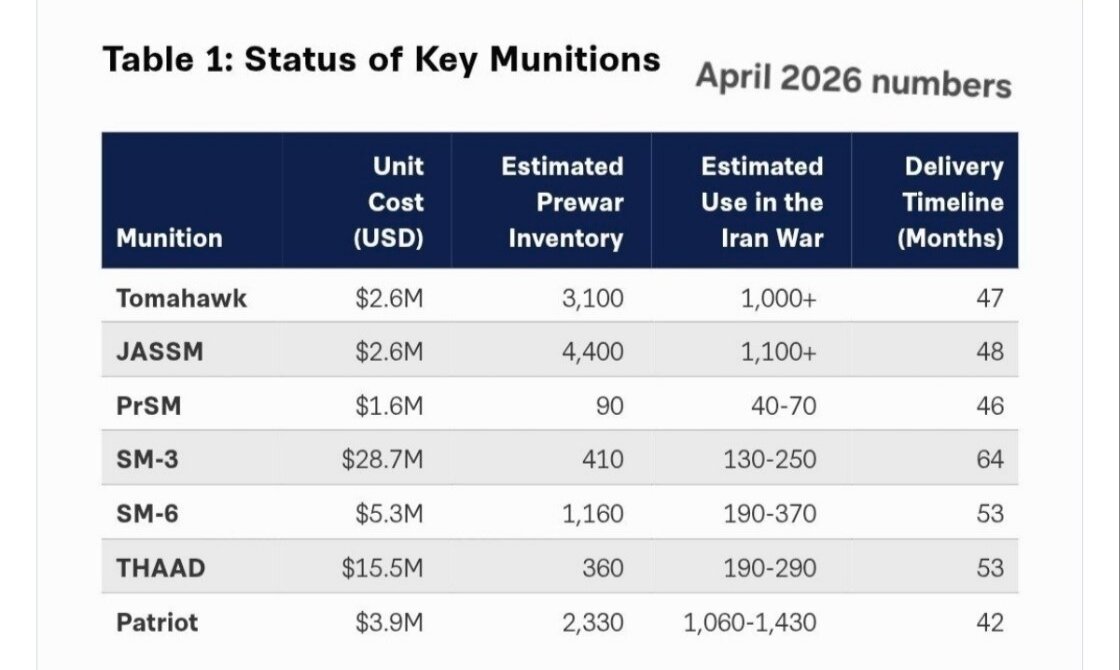Click the Table 1 Status of Key Munitions title
The width and height of the screenshot is (1120, 670).
(381, 60)
